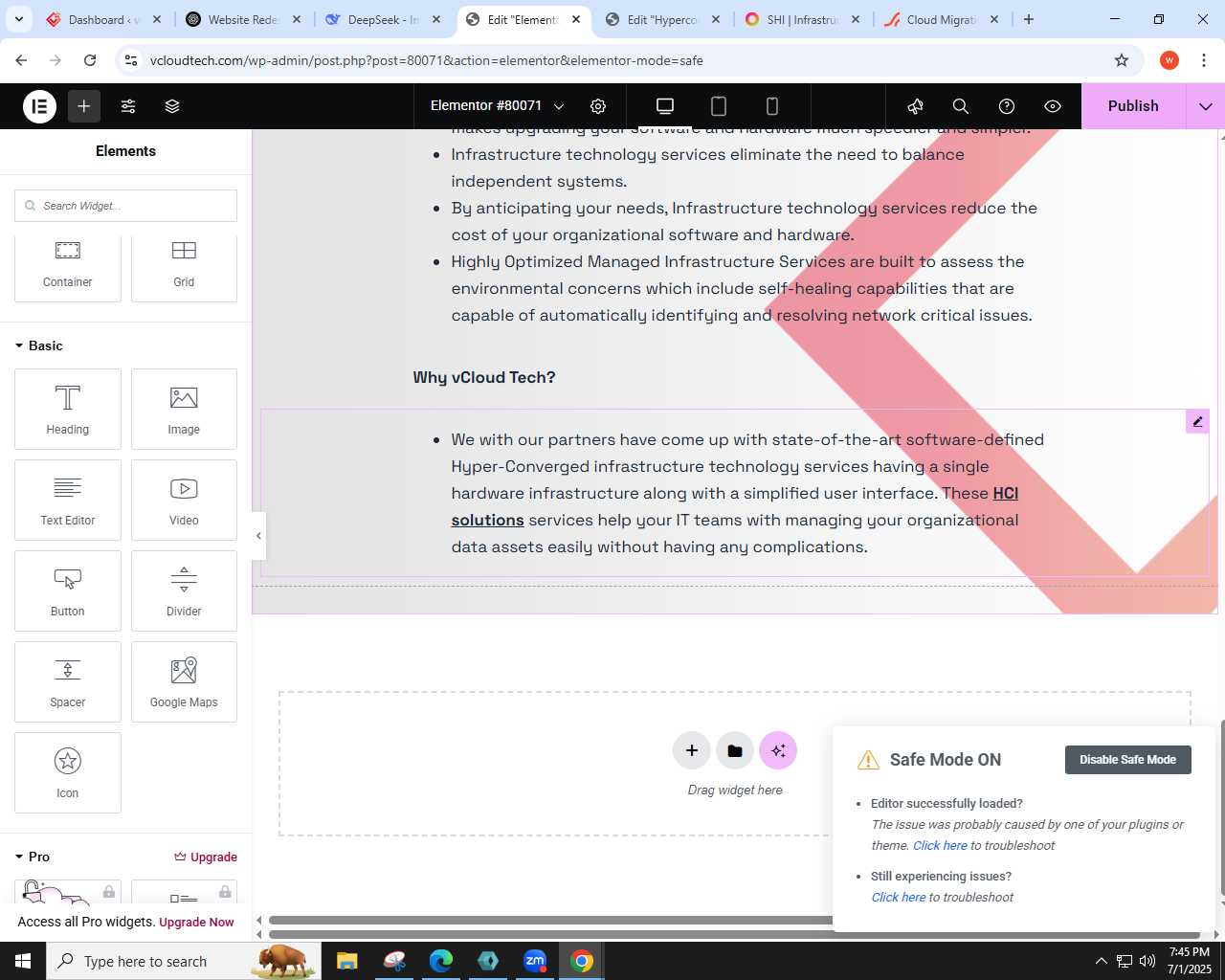Open the Help question mark icon
The width and height of the screenshot is (1225, 980).
click(1007, 106)
